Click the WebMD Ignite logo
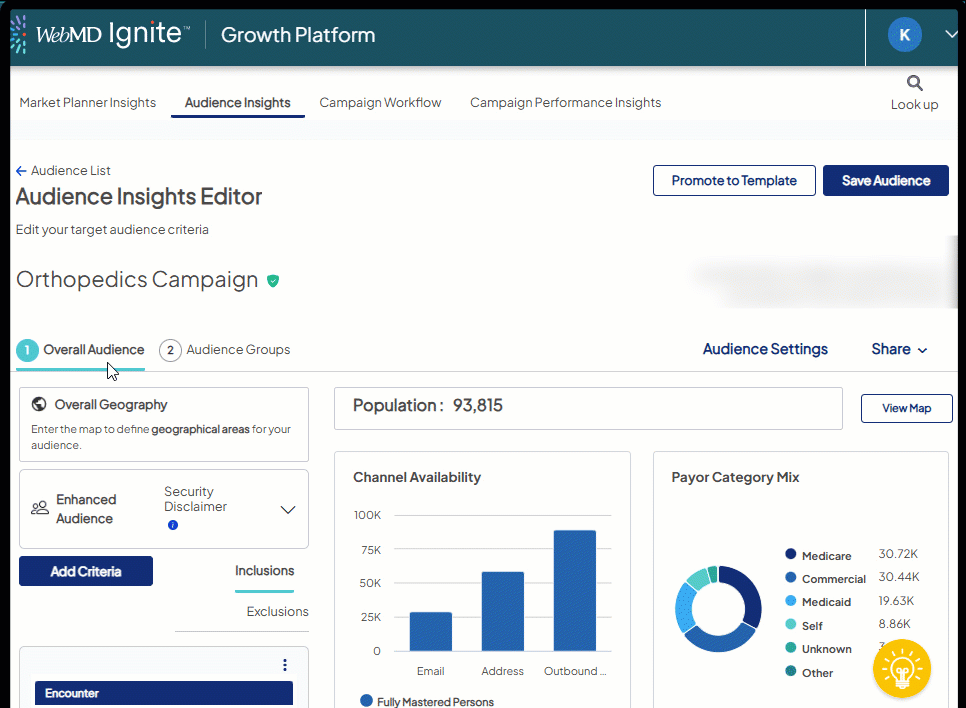 pyautogui.click(x=100, y=35)
